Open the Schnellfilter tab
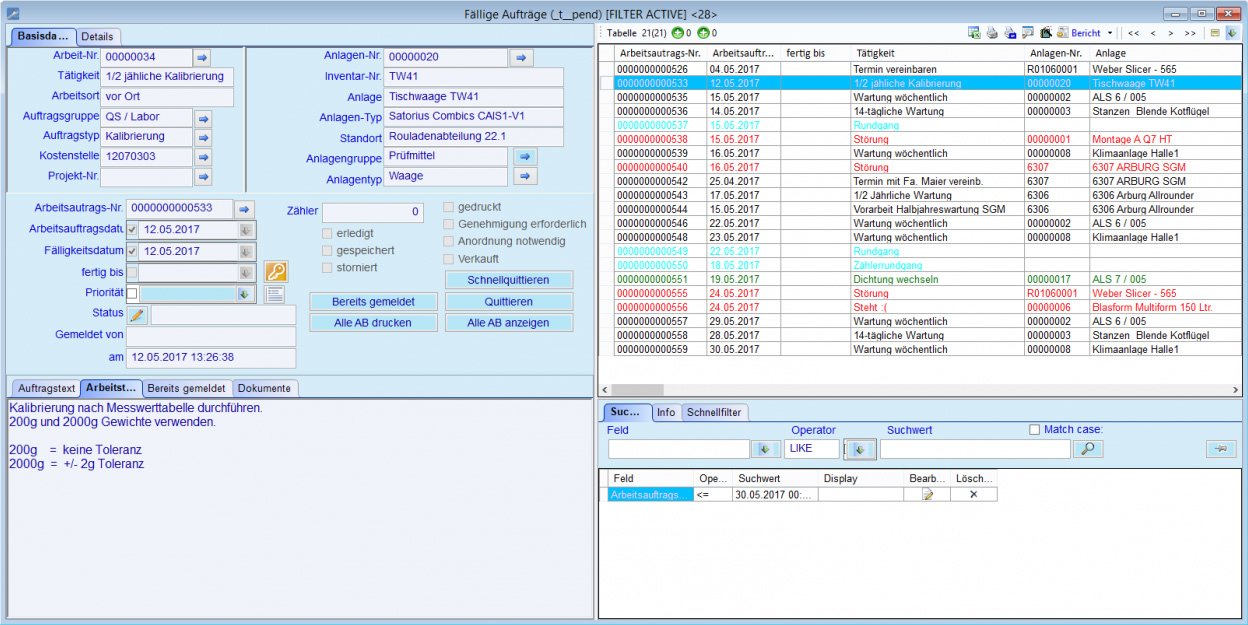Image resolution: width=1248 pixels, height=625 pixels. 714,412
